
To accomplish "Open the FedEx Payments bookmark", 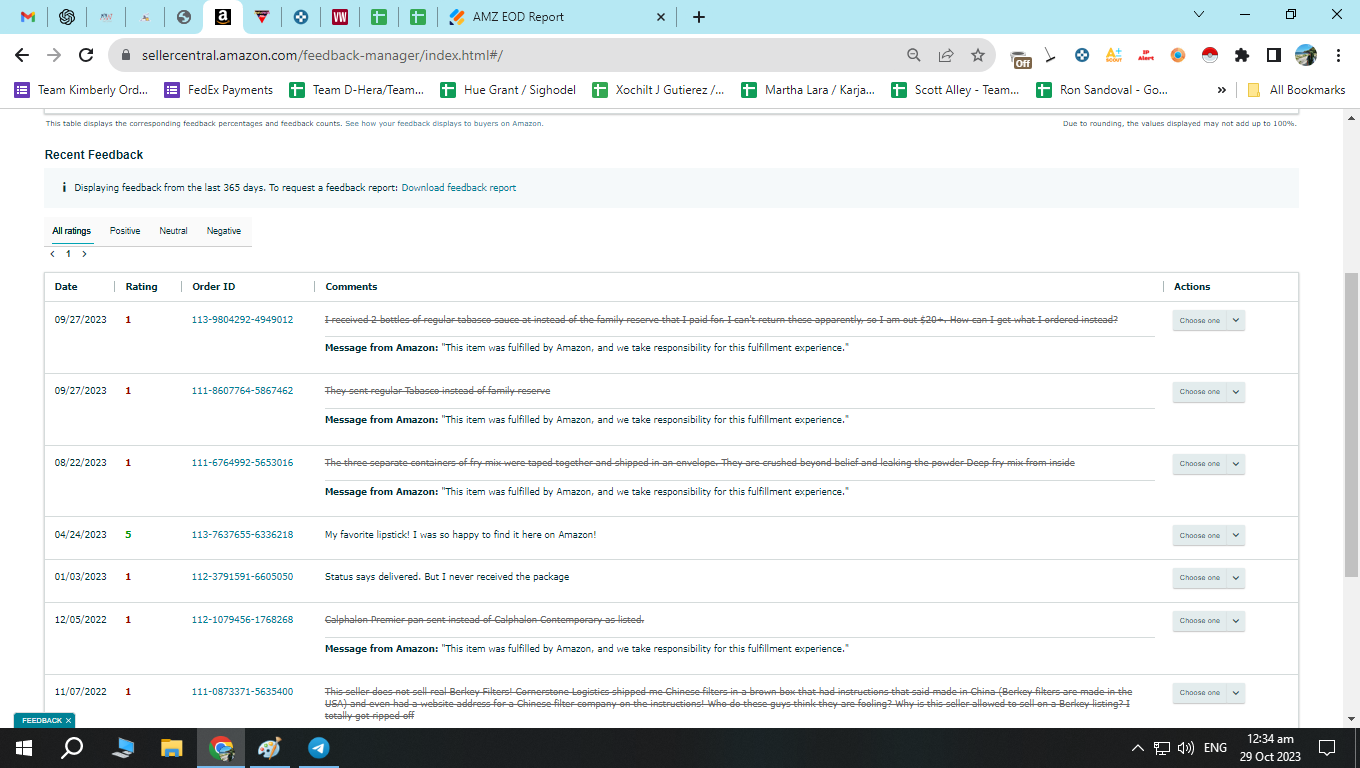I will click(x=219, y=89).
